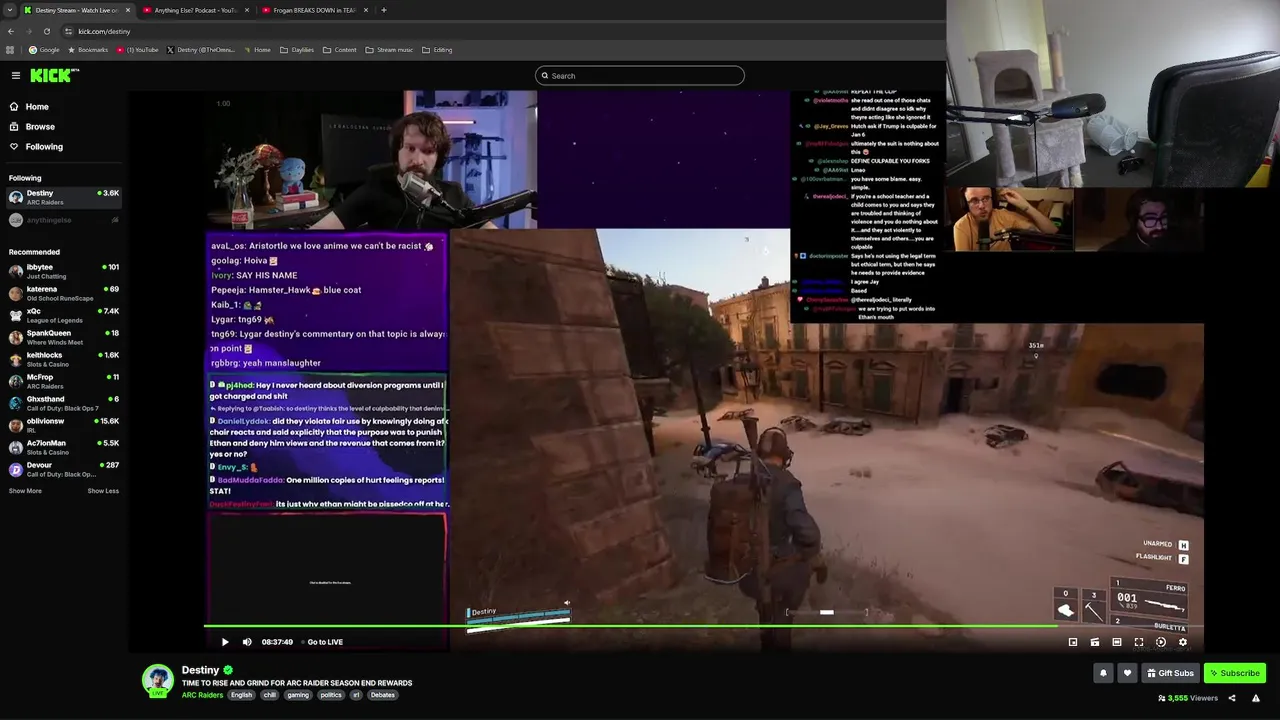Click Destiny's channel avatar below the video

(x=157, y=679)
